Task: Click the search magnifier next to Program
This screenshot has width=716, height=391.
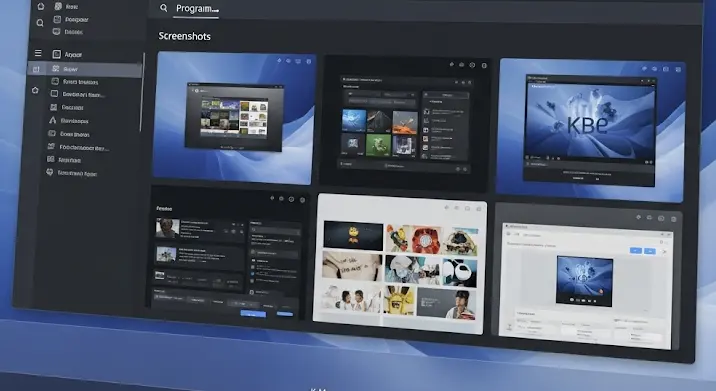Action: point(163,8)
